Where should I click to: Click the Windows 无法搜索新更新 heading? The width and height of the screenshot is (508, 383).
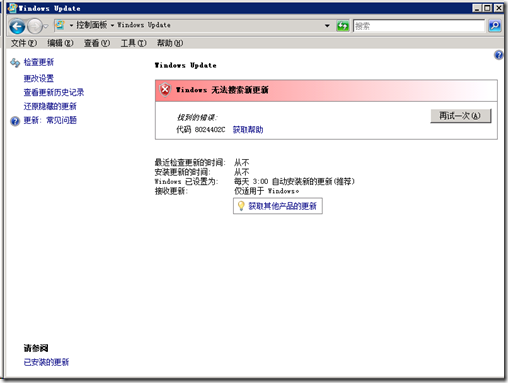tap(222, 90)
